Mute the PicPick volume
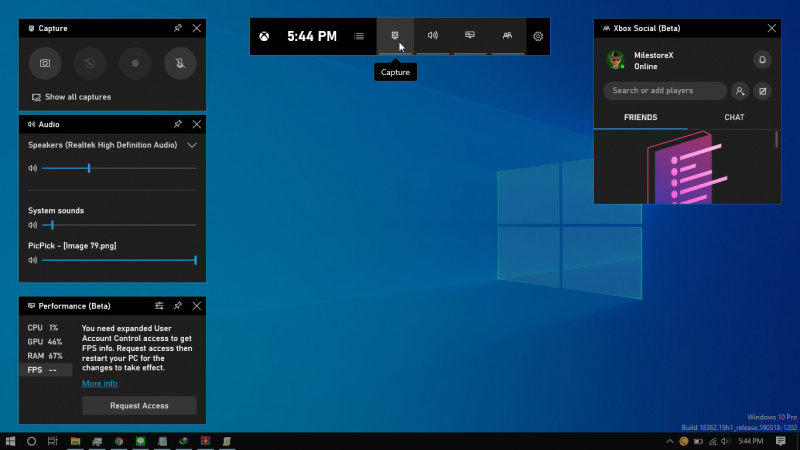The height and width of the screenshot is (450, 800). click(33, 260)
